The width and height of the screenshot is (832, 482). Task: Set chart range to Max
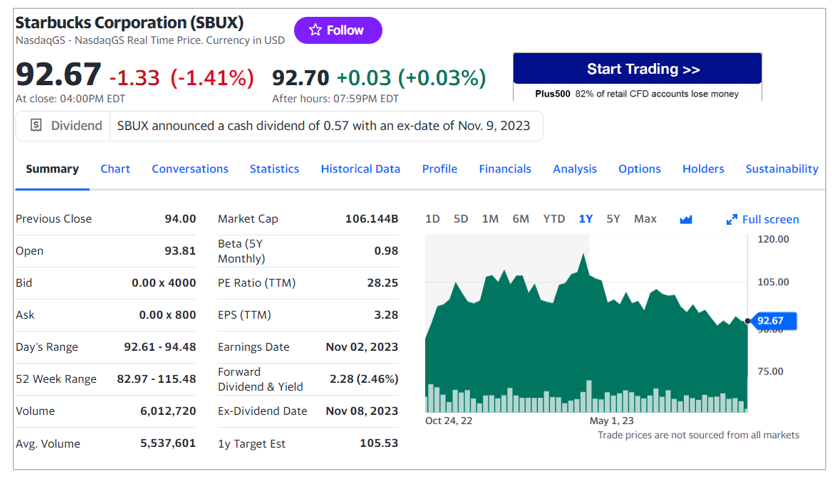[645, 219]
